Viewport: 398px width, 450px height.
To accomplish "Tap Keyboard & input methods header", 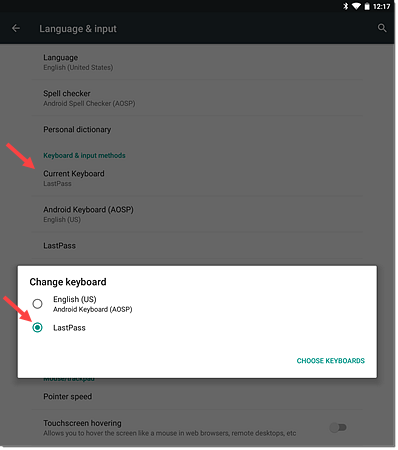I will [x=84, y=155].
